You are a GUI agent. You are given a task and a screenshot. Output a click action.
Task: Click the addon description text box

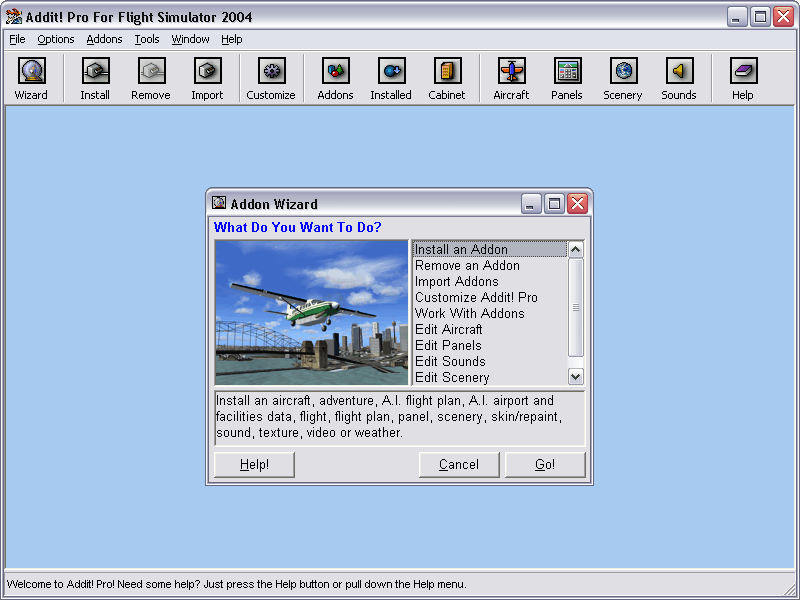400,418
